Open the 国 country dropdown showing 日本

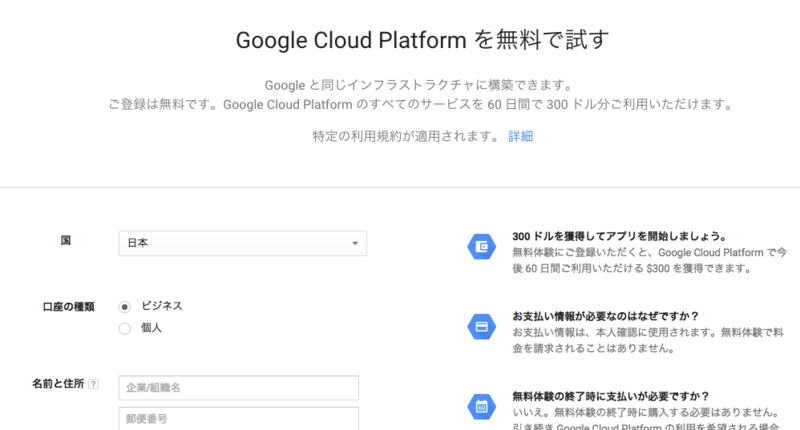pos(243,243)
